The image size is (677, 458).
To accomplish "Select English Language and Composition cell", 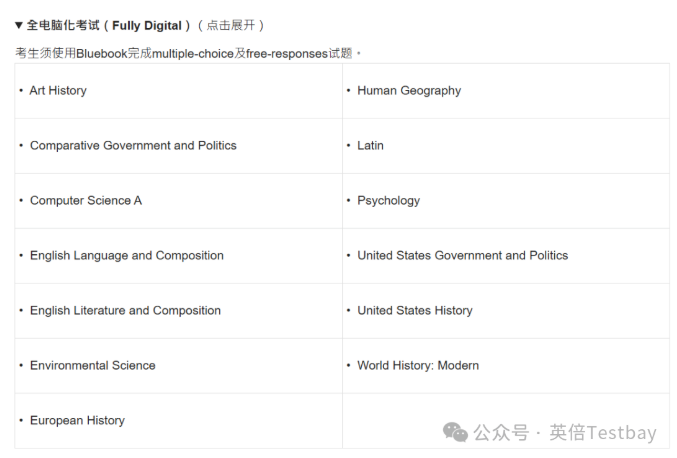I will [x=127, y=256].
